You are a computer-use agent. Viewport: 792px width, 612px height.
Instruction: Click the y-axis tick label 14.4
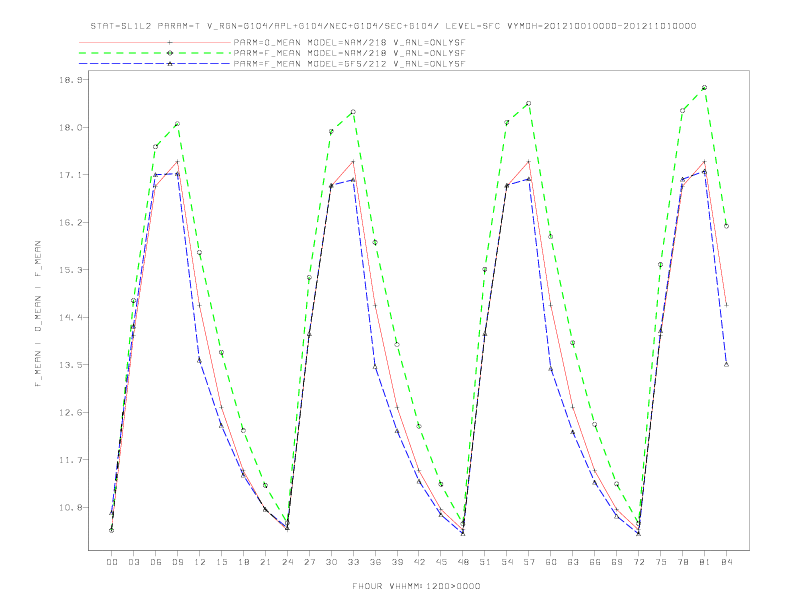[x=70, y=317]
